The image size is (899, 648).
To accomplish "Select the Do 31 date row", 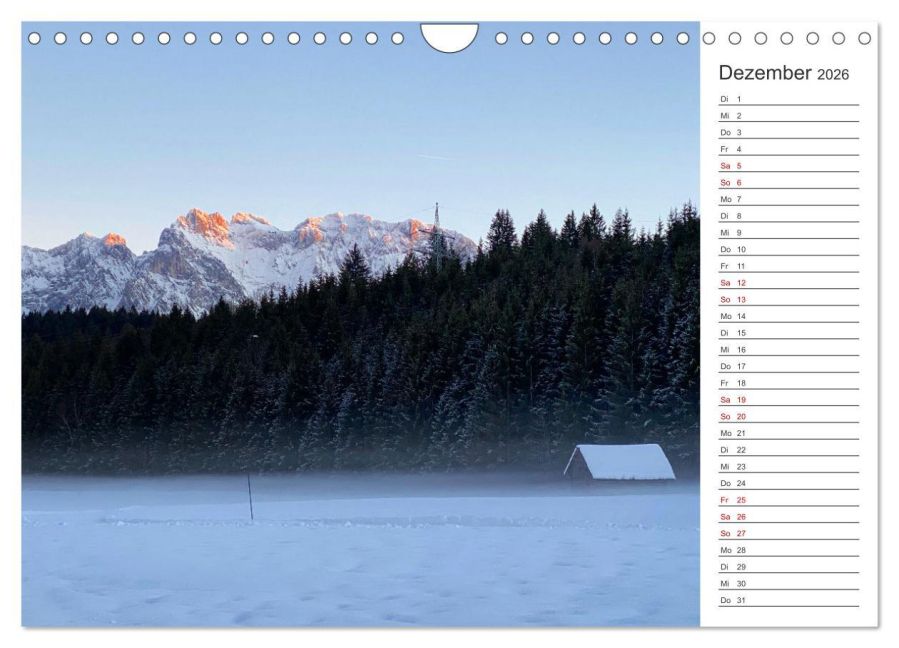I will pyautogui.click(x=789, y=600).
